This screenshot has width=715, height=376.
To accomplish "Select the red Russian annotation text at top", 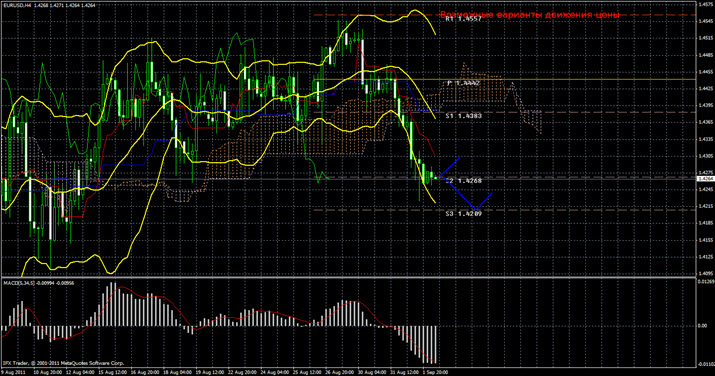I will (529, 15).
